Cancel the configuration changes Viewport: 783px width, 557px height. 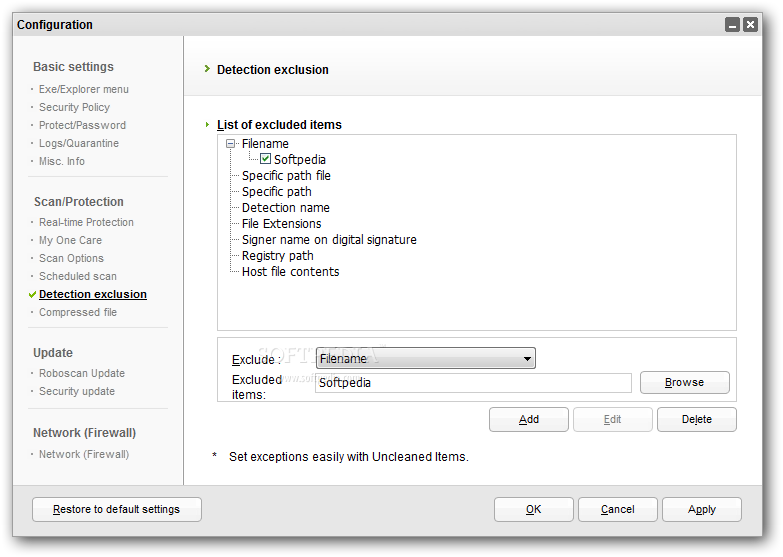[x=618, y=509]
